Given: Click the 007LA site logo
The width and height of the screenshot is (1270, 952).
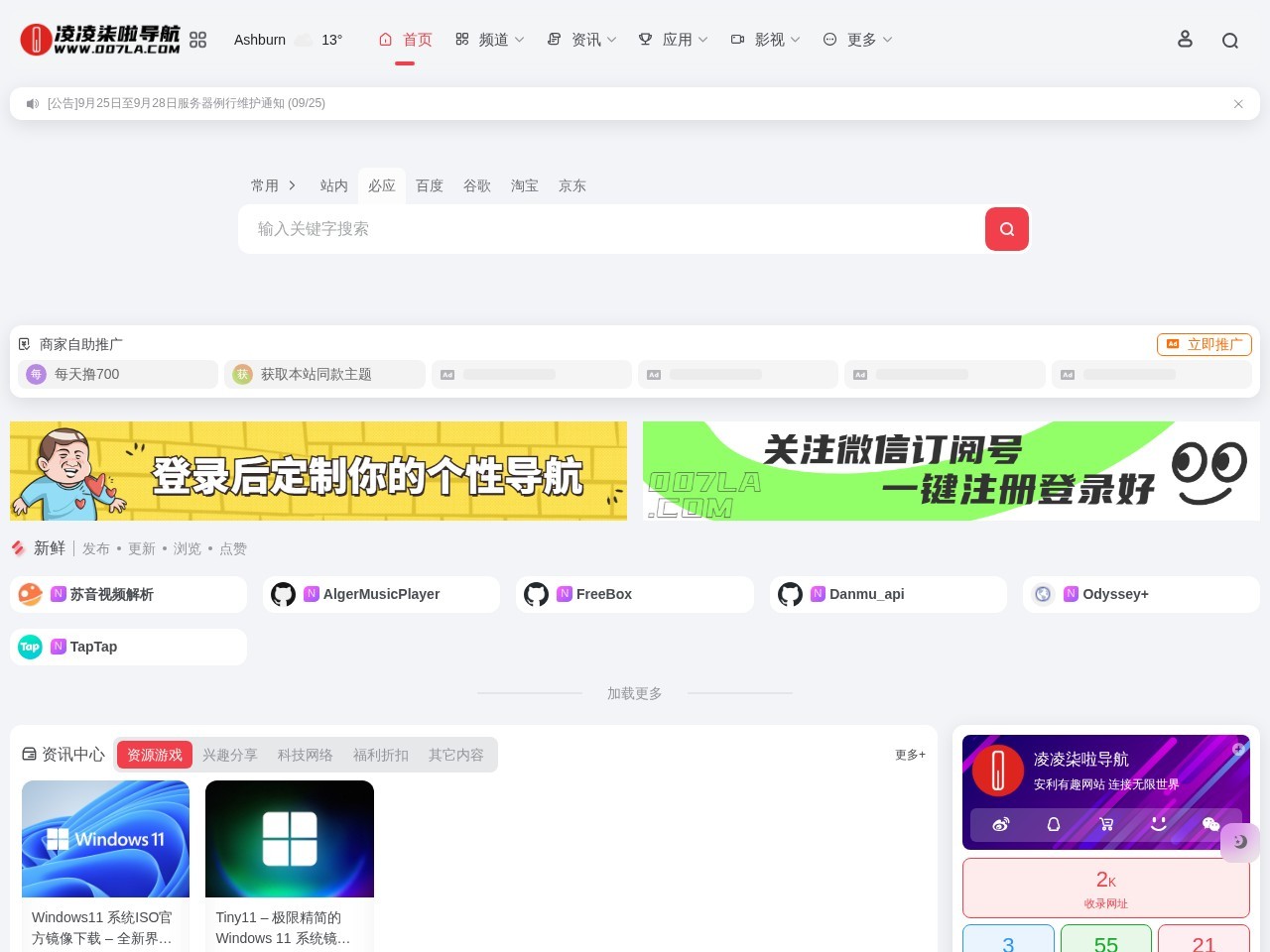Looking at the screenshot, I should (x=100, y=40).
